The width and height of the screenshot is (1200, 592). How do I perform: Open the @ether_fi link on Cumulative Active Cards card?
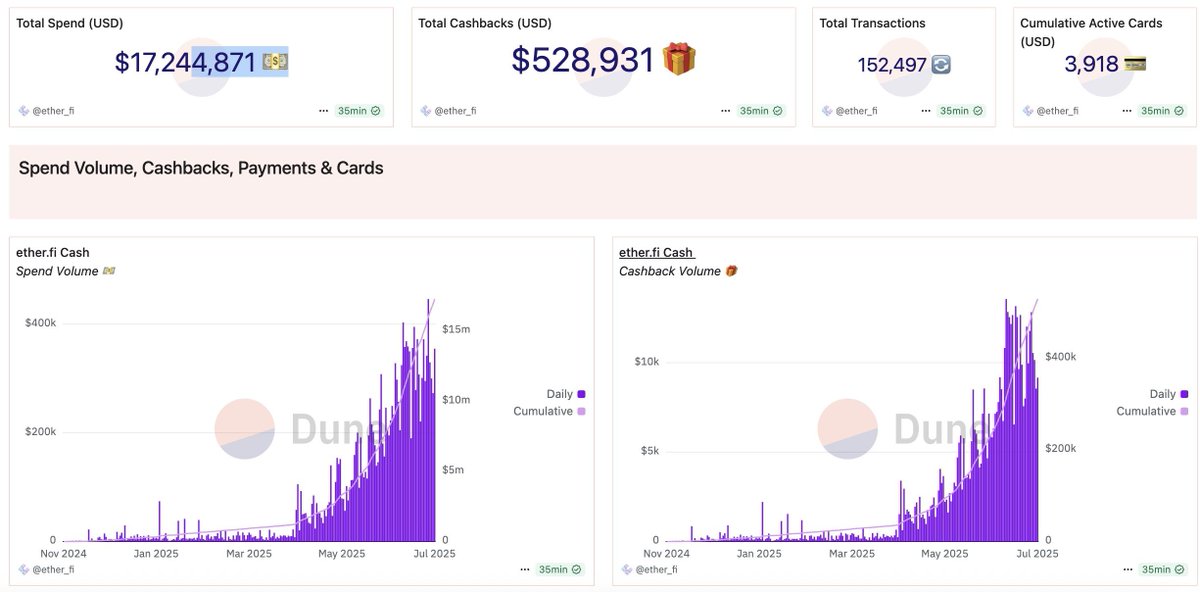(1057, 111)
